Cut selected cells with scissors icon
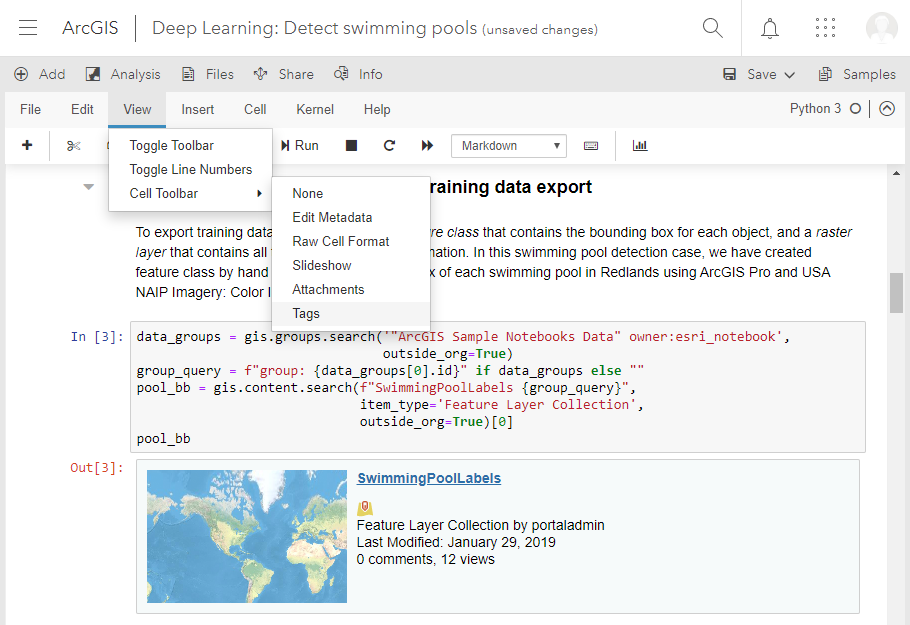This screenshot has width=910, height=625. [x=73, y=146]
